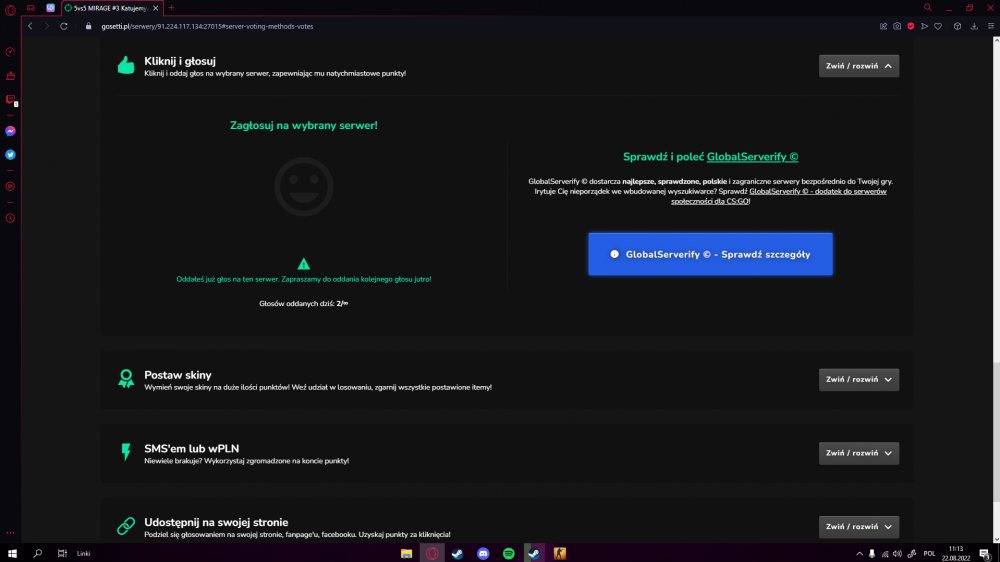This screenshot has height=562, width=1000.
Task: Open Twitch panel in the sidebar
Action: 10,100
